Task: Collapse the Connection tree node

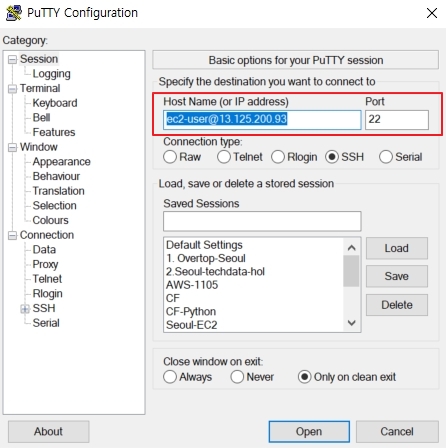Action: [x=12, y=235]
